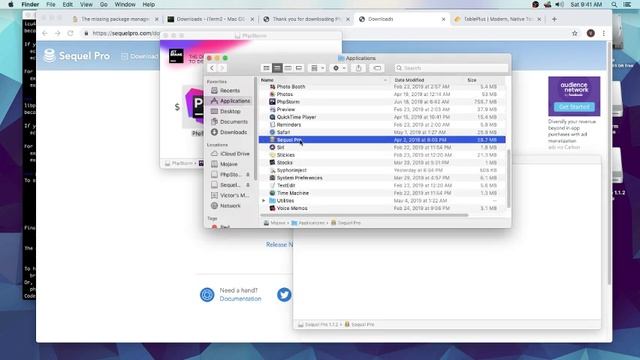Open Downloads in Finder sidebar
Image resolution: width=640 pixels, height=360 pixels.
tap(230, 132)
